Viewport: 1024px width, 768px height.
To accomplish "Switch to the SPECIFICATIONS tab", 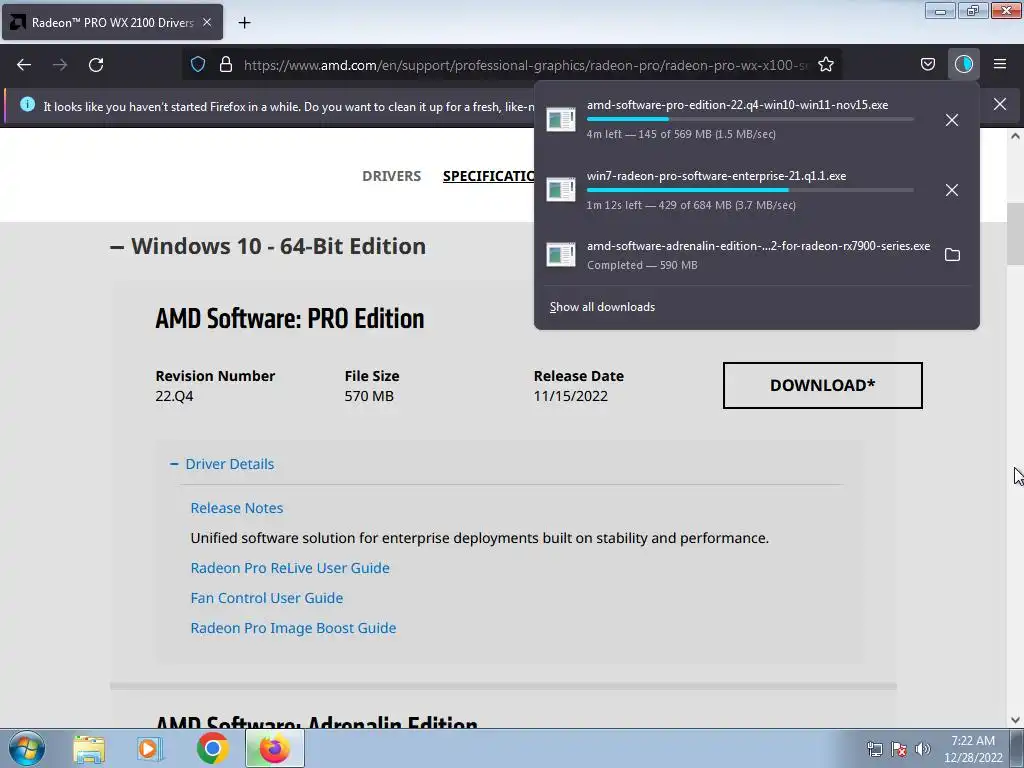I will [488, 176].
